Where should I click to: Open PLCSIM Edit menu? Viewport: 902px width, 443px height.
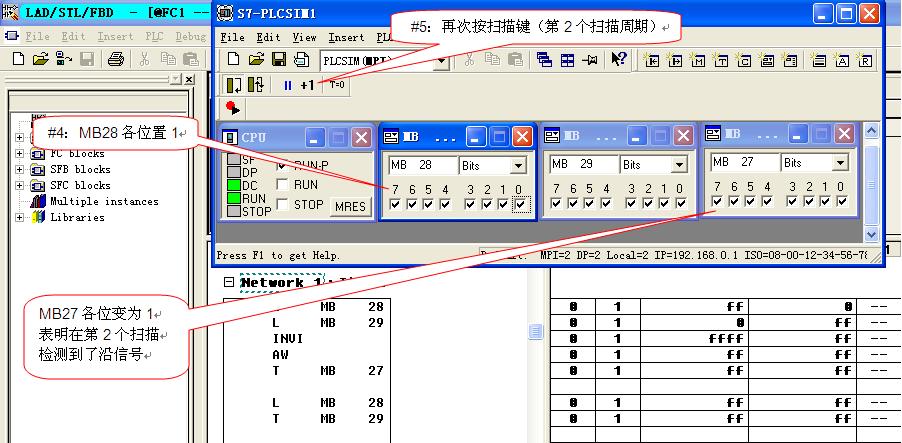pos(268,37)
